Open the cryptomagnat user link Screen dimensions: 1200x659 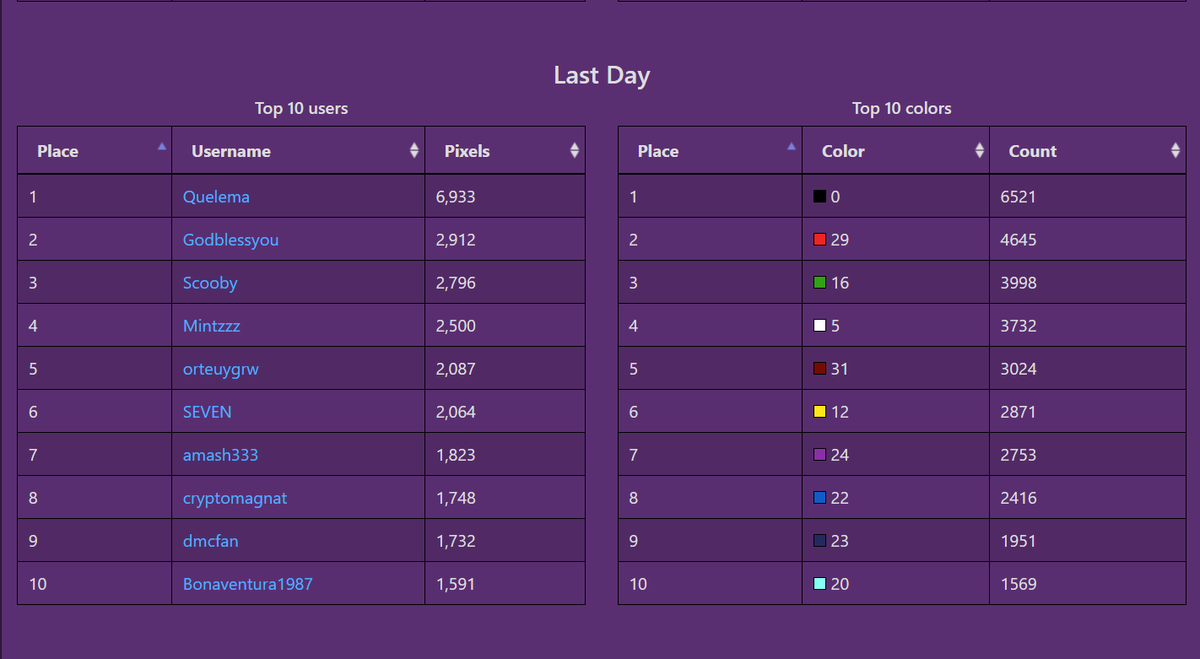(235, 498)
